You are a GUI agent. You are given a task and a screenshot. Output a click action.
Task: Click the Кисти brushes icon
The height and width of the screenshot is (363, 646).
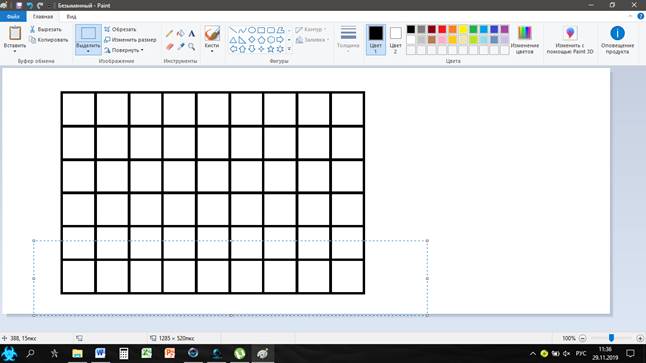click(212, 33)
